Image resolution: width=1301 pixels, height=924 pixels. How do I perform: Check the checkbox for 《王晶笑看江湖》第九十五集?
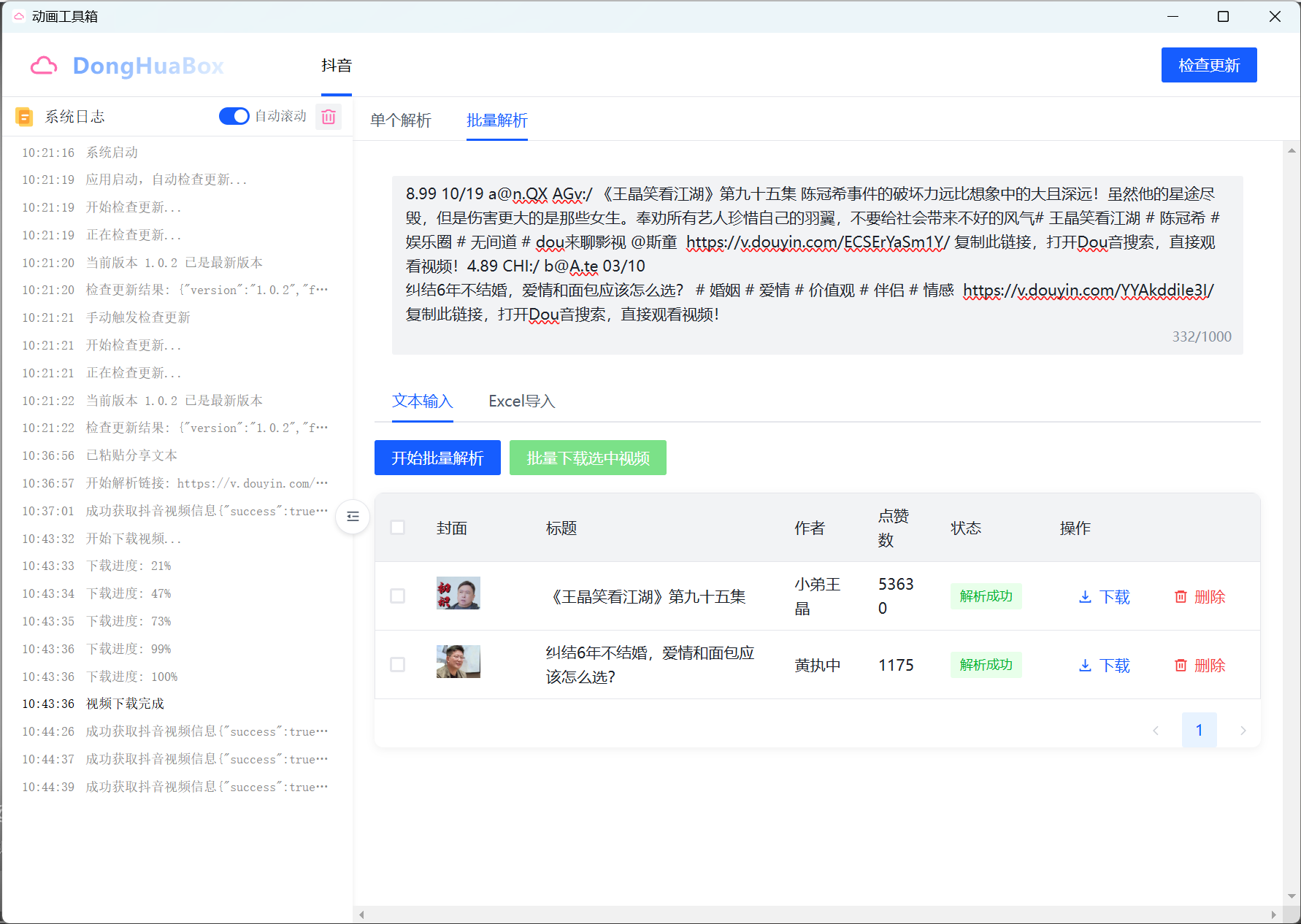pos(398,596)
